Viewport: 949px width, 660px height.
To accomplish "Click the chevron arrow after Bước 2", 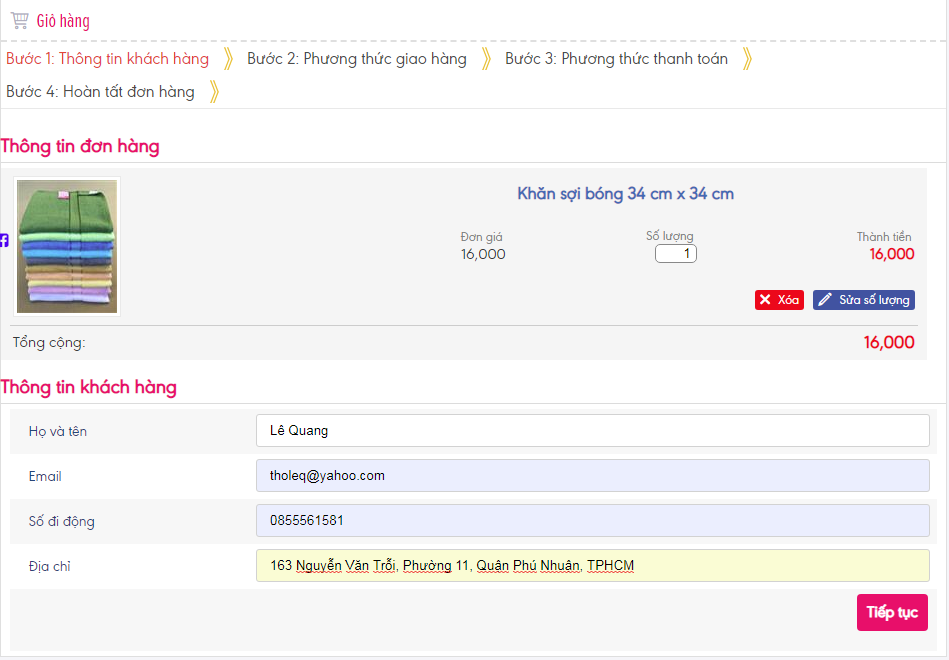I will click(486, 59).
